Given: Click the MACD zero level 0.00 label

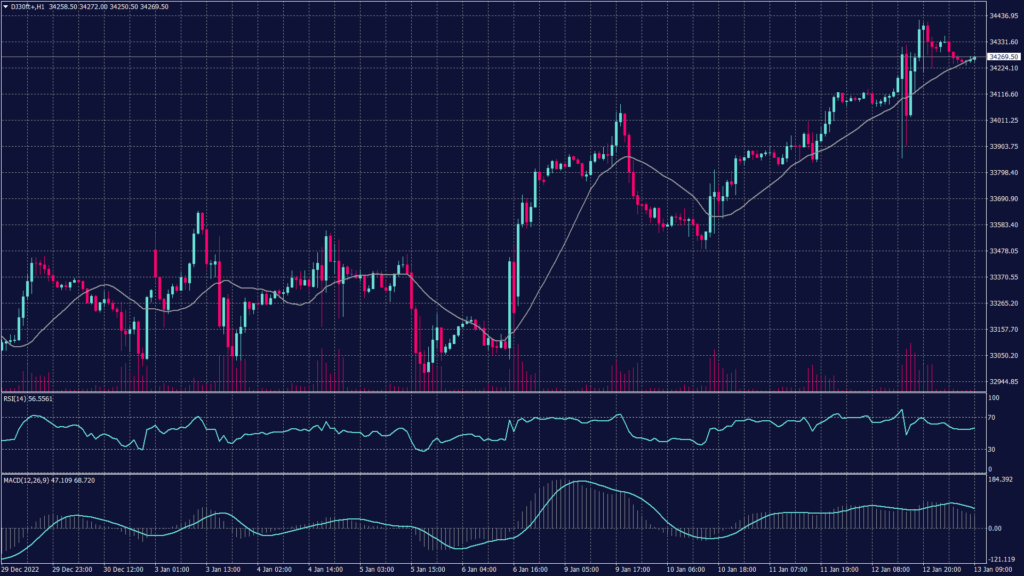Looking at the screenshot, I should (995, 528).
